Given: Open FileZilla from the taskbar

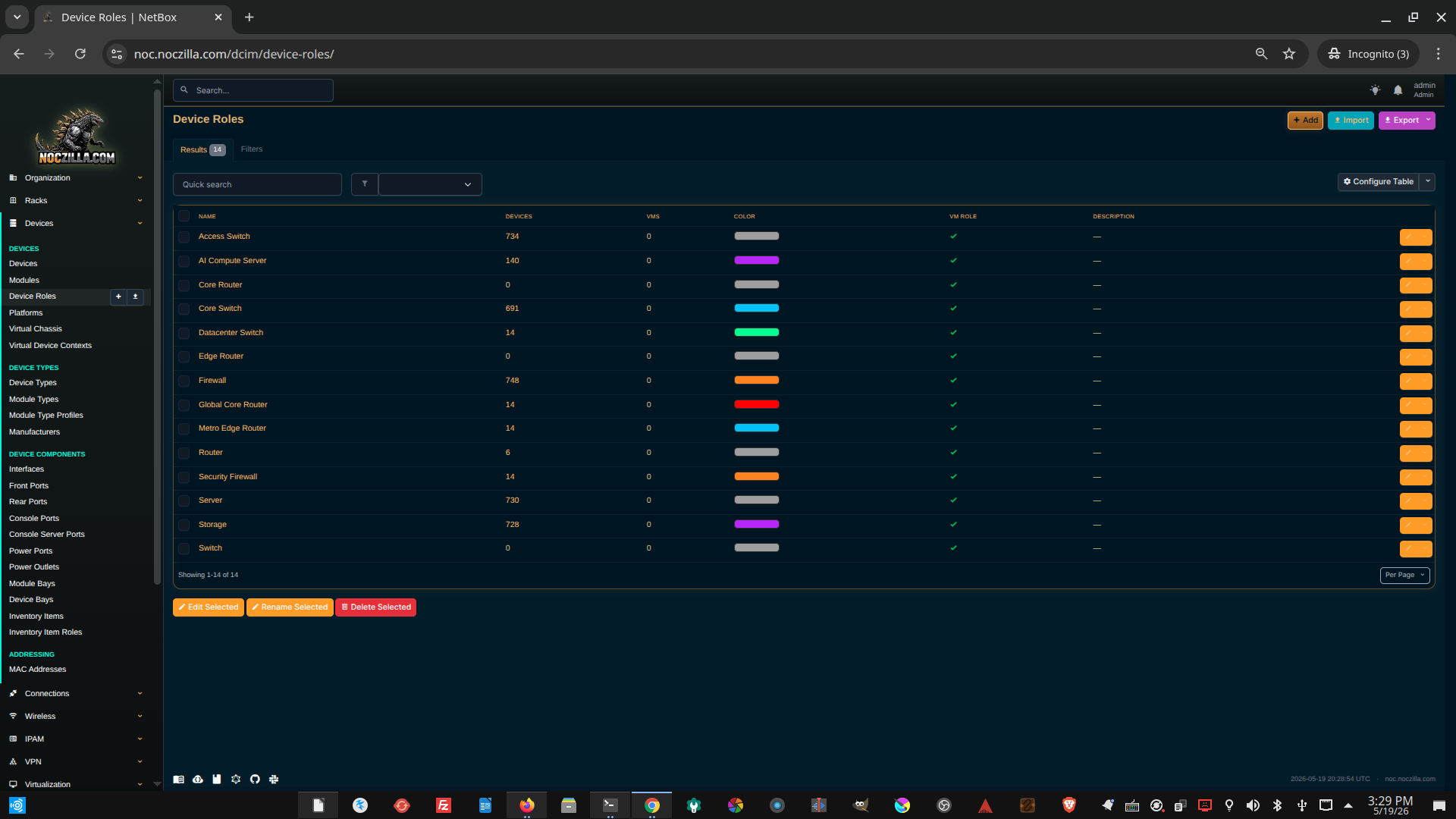Looking at the screenshot, I should coord(444,805).
